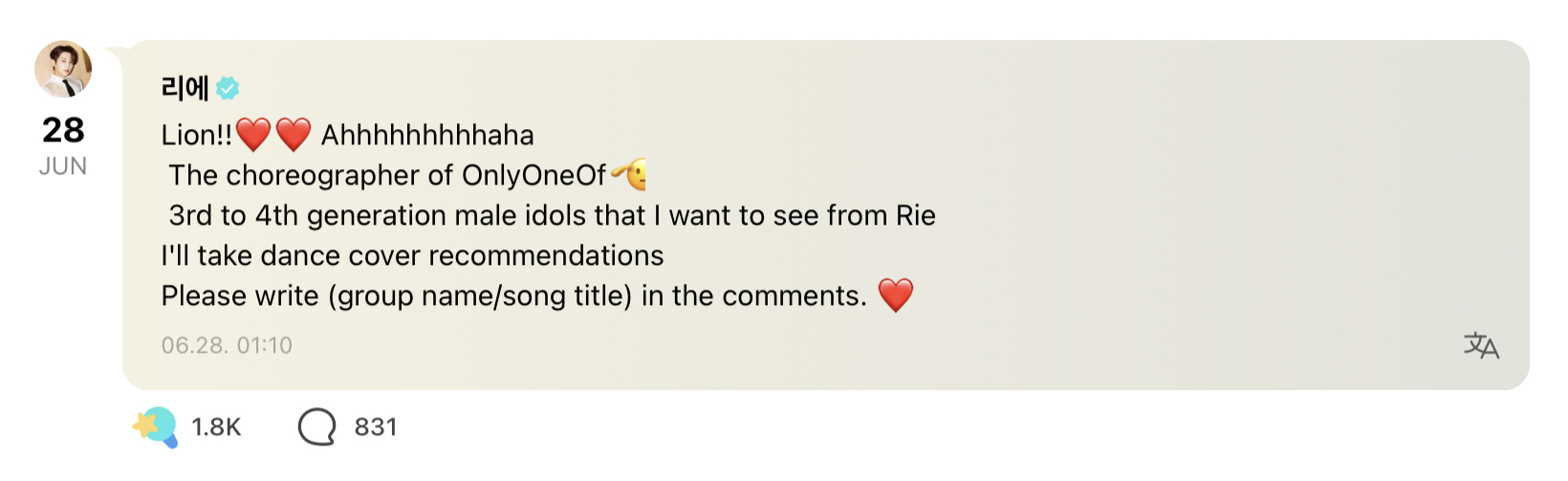Click the JUN month label

pos(63,166)
